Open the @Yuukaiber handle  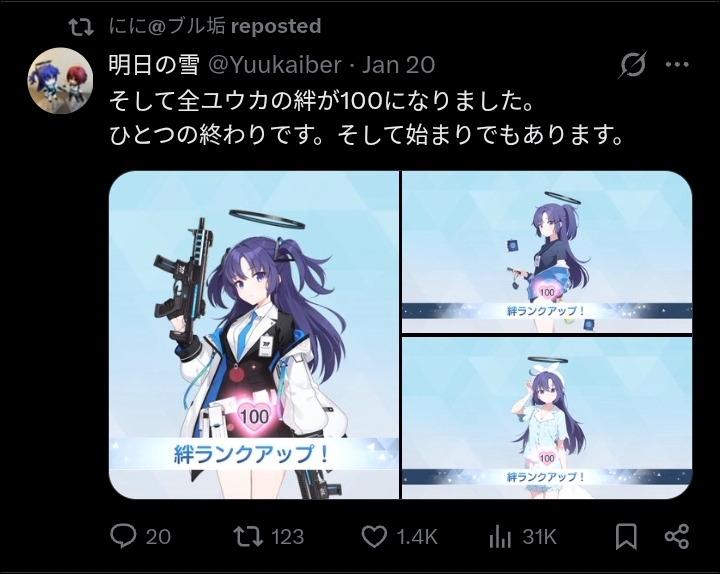coord(275,65)
